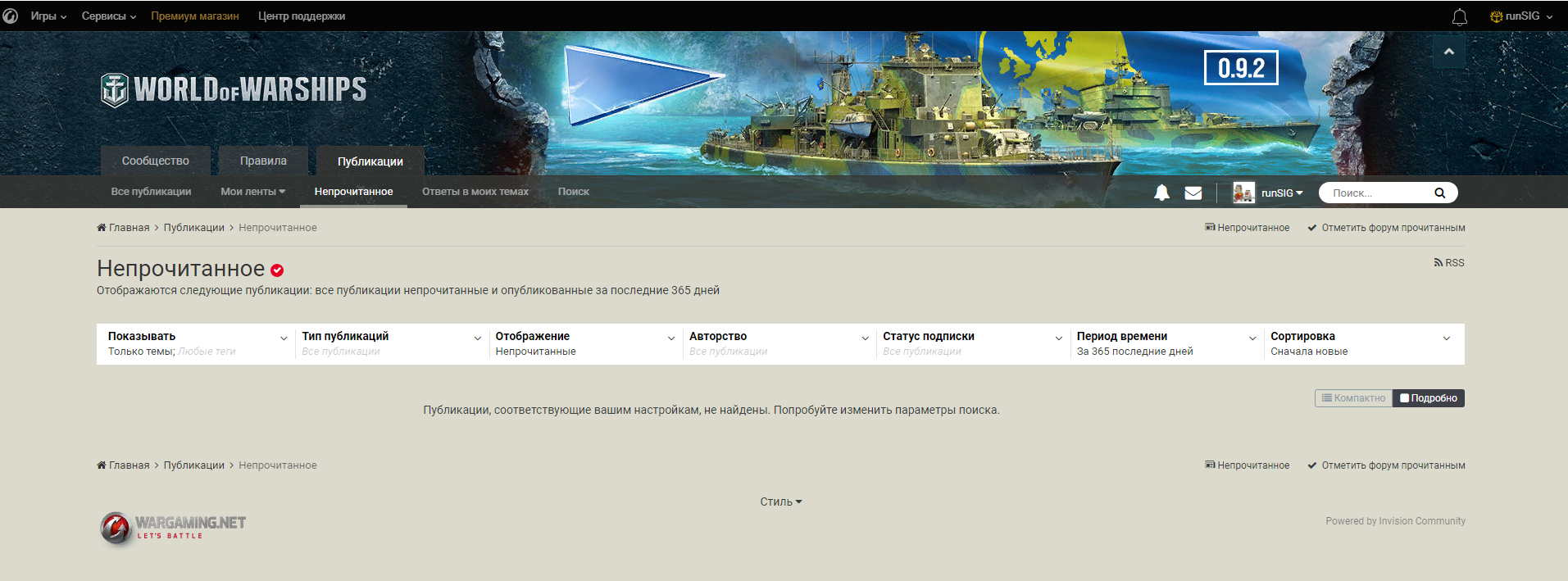Screen dimensions: 1568x581
Task: Open Все публикации submenu item
Action: 151,192
